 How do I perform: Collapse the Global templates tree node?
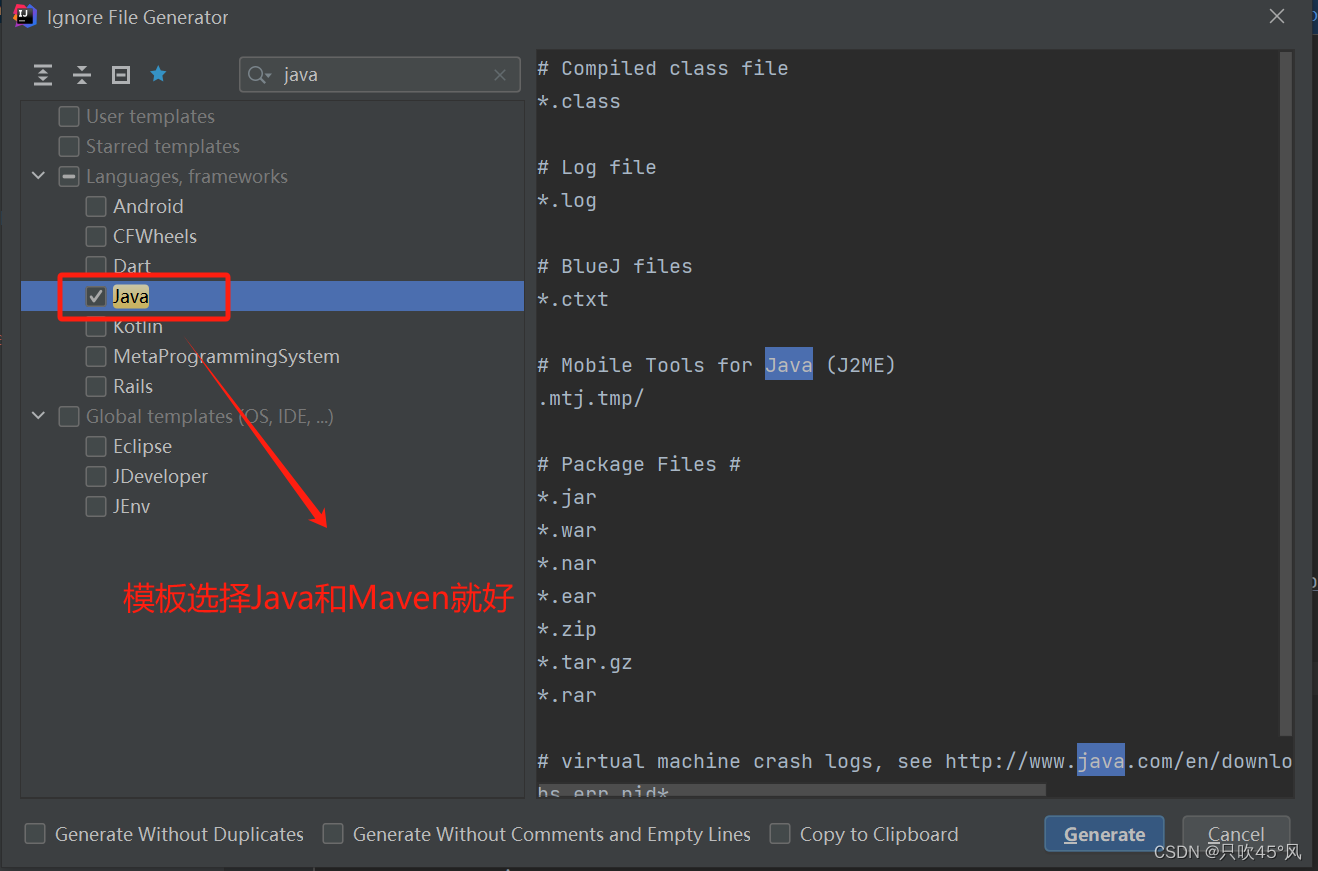click(x=39, y=416)
